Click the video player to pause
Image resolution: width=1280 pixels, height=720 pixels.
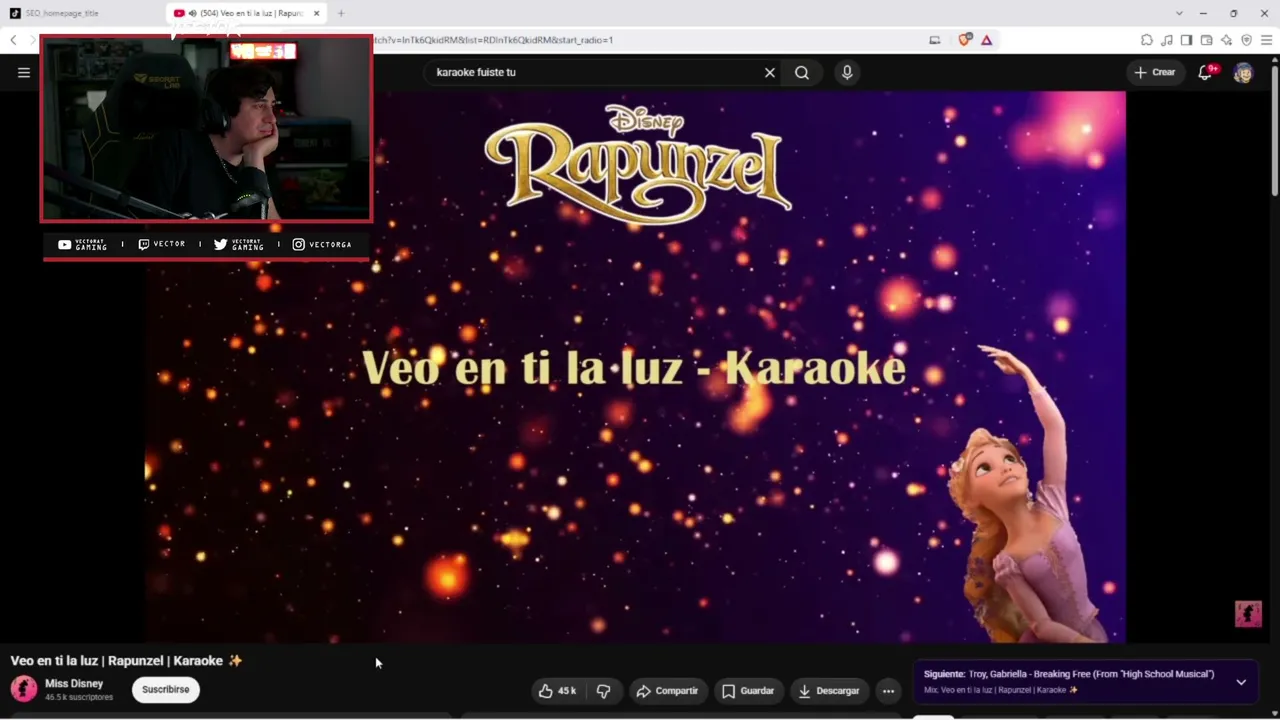[636, 367]
